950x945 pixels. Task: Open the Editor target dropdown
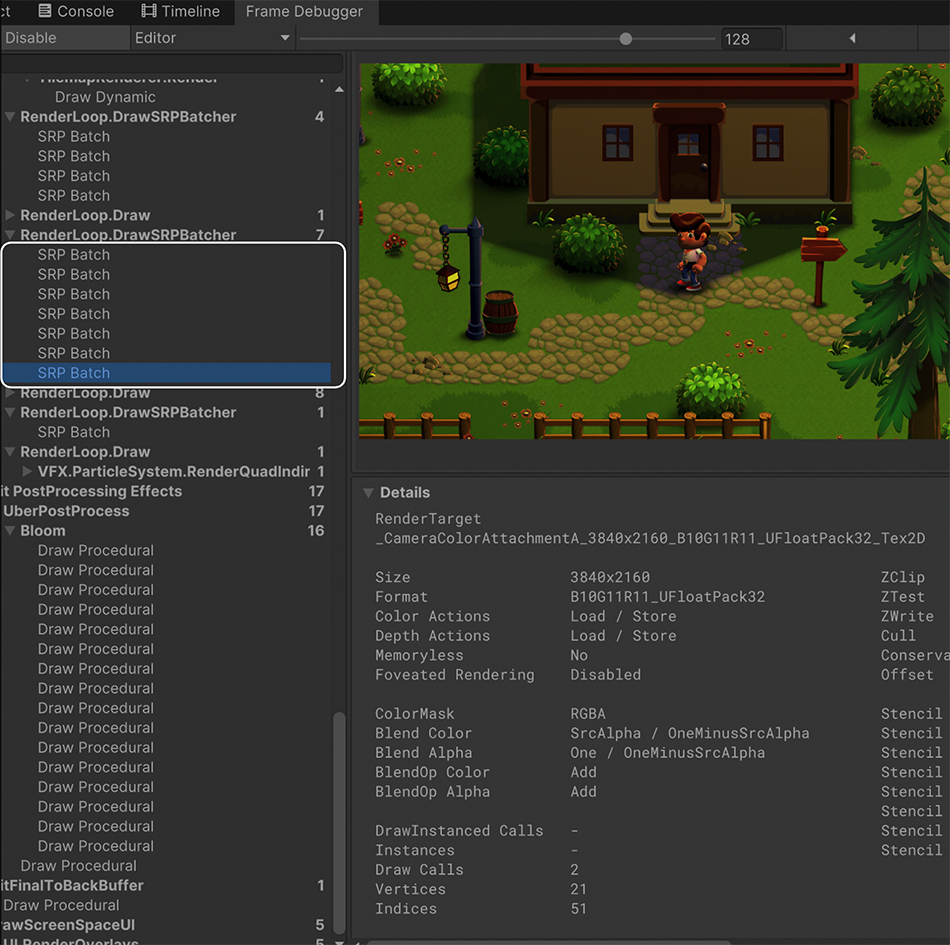click(x=211, y=37)
